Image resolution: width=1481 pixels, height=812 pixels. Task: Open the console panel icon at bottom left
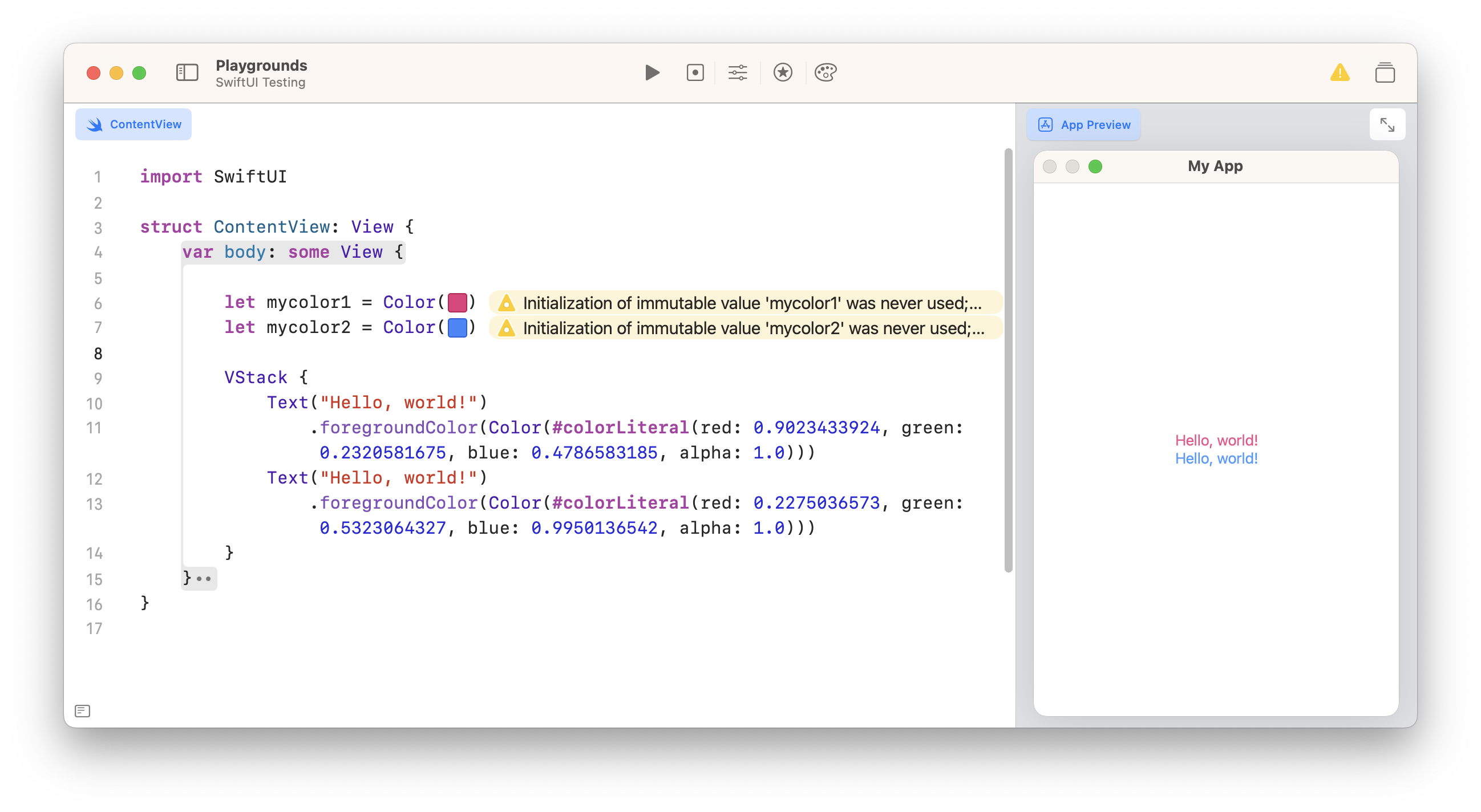pyautogui.click(x=82, y=711)
